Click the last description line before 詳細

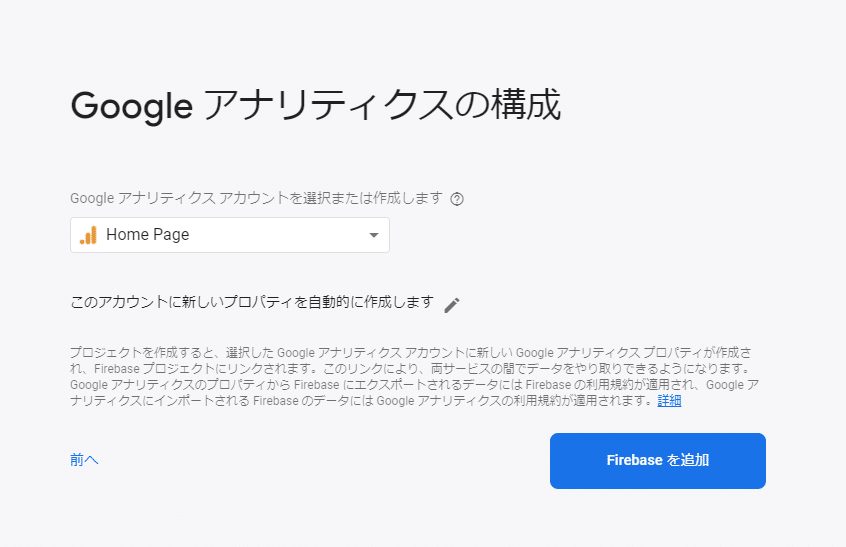pos(360,401)
